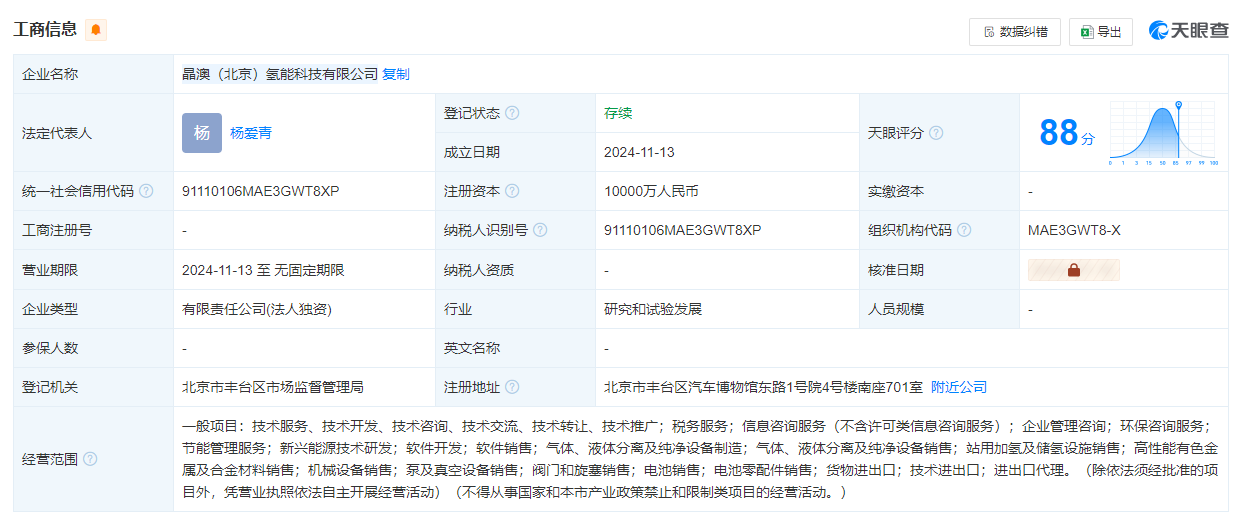The width and height of the screenshot is (1235, 516).
Task: Click help icon beside 统一社会信用代码
Action: tap(147, 191)
